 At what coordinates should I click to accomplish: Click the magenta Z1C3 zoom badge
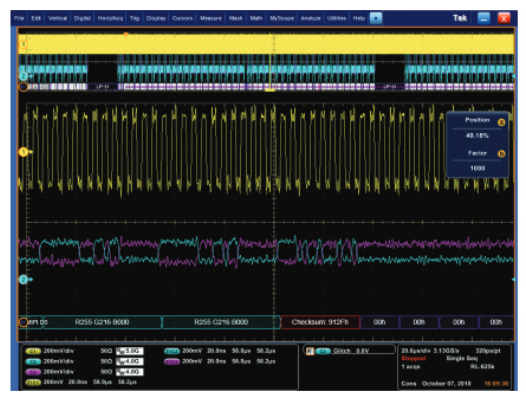(x=172, y=362)
